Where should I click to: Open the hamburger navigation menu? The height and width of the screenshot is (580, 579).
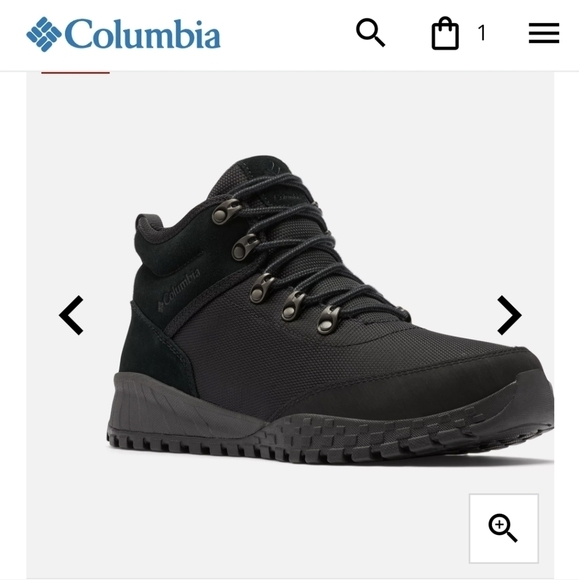coord(543,33)
